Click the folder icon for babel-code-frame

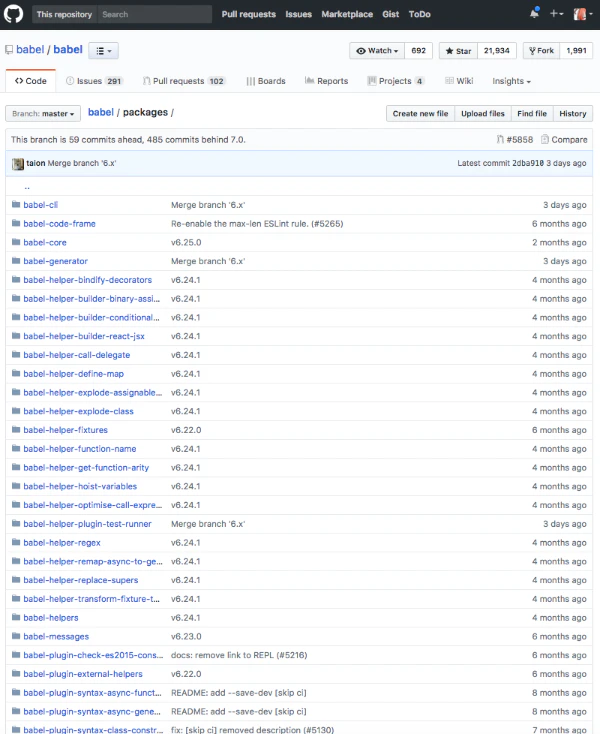(16, 223)
